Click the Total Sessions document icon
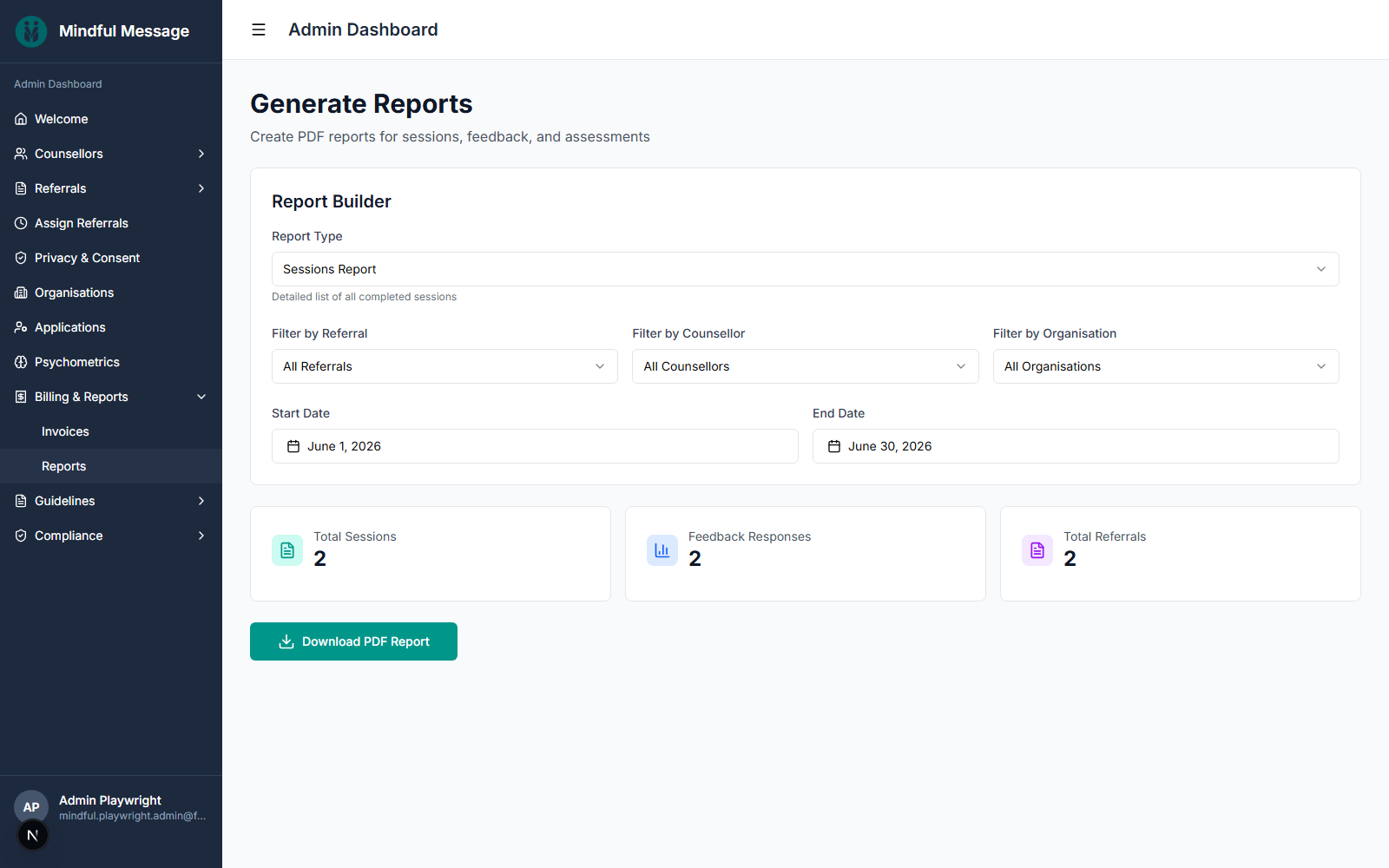The width and height of the screenshot is (1389, 868). (x=287, y=550)
